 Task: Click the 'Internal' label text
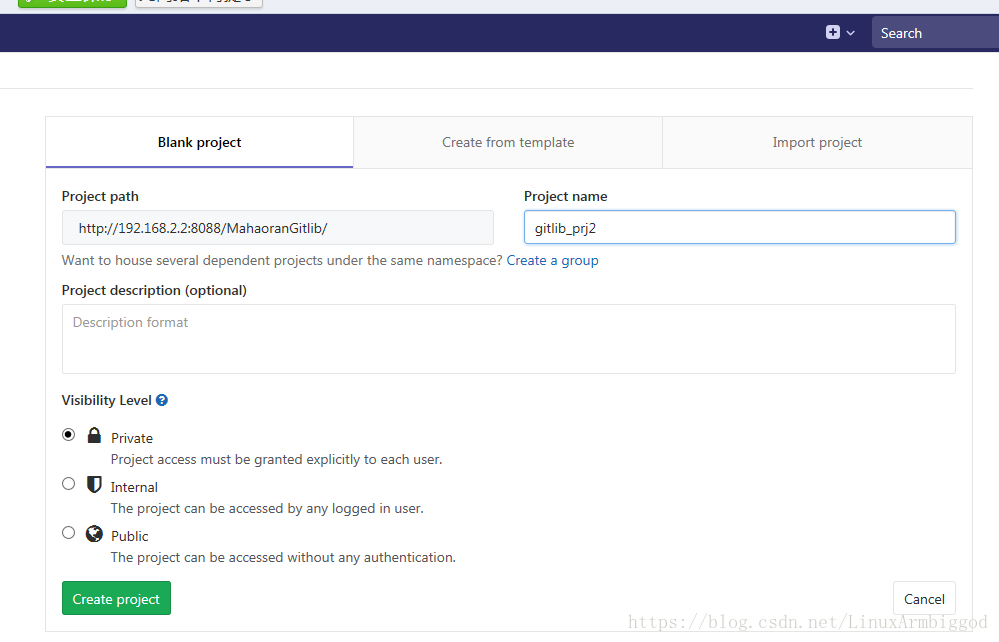click(134, 487)
